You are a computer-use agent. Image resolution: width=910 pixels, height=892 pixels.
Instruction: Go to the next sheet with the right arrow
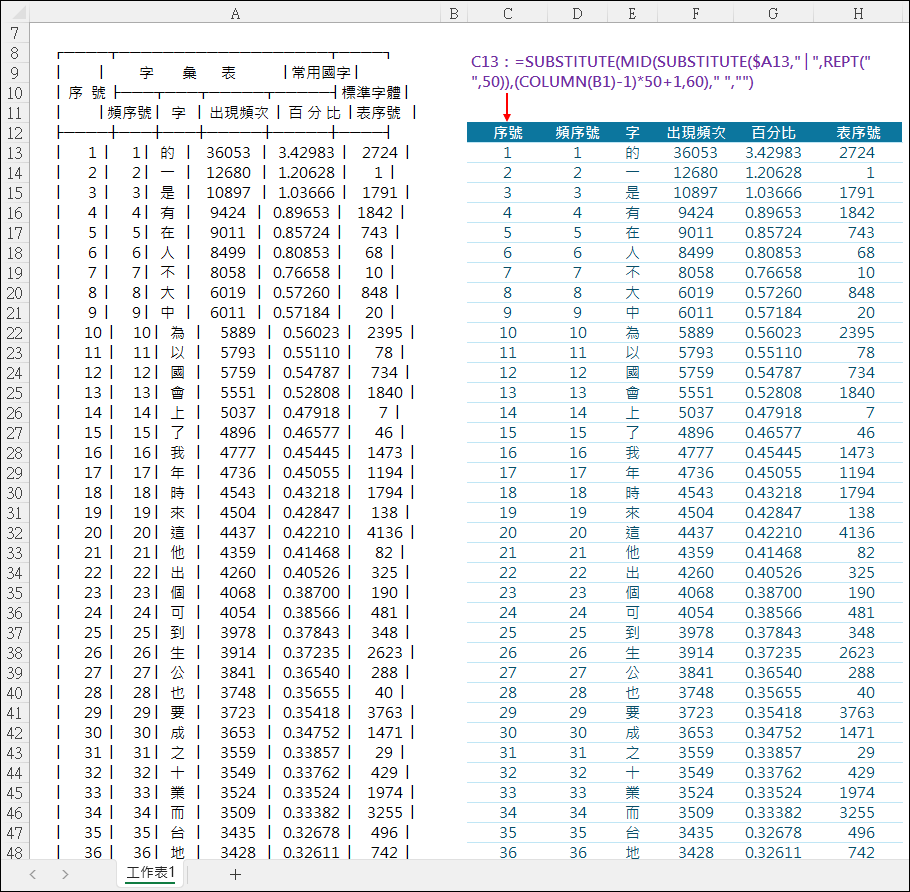(x=65, y=875)
